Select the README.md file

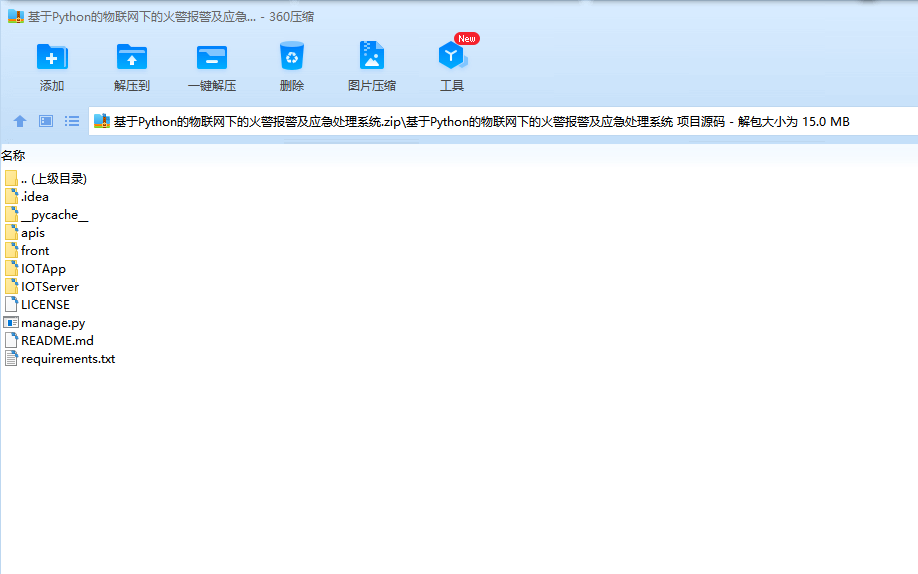point(49,340)
